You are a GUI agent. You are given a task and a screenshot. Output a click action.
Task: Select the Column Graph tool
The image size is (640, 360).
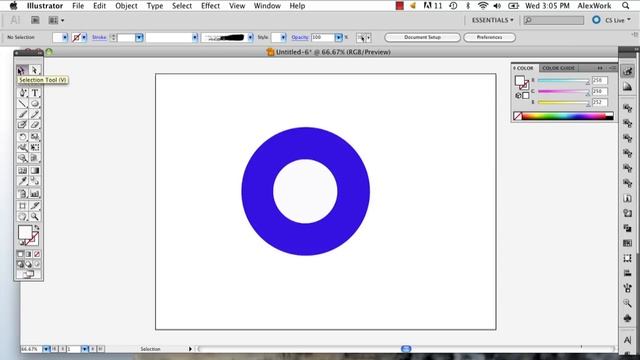(35, 194)
